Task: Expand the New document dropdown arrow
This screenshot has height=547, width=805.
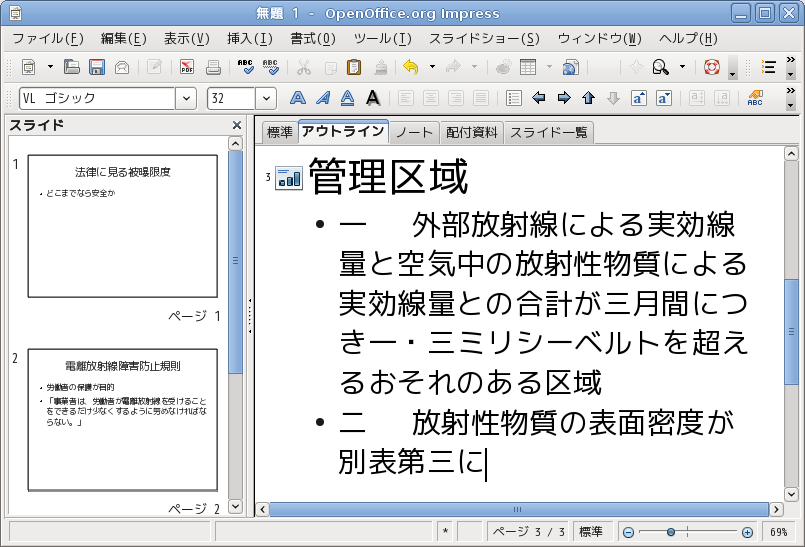Action: [50, 68]
